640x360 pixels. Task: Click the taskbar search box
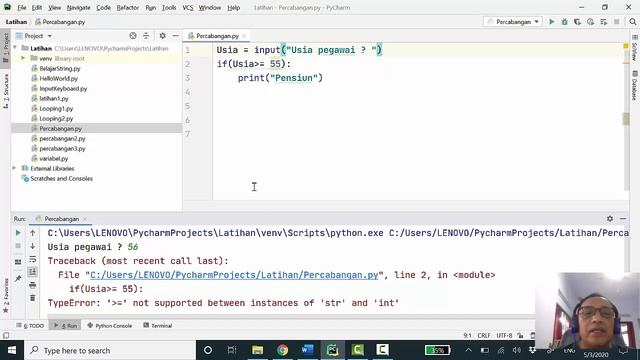(x=109, y=350)
